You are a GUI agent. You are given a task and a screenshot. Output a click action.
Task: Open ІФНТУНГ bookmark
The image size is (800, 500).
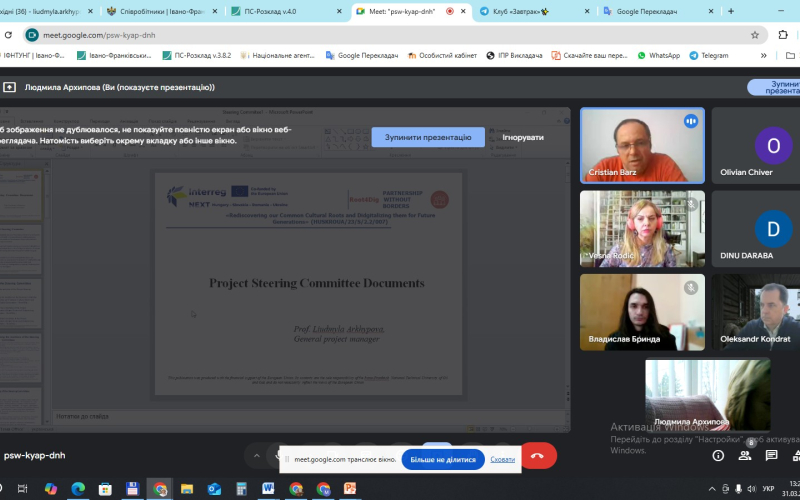[x=33, y=56]
